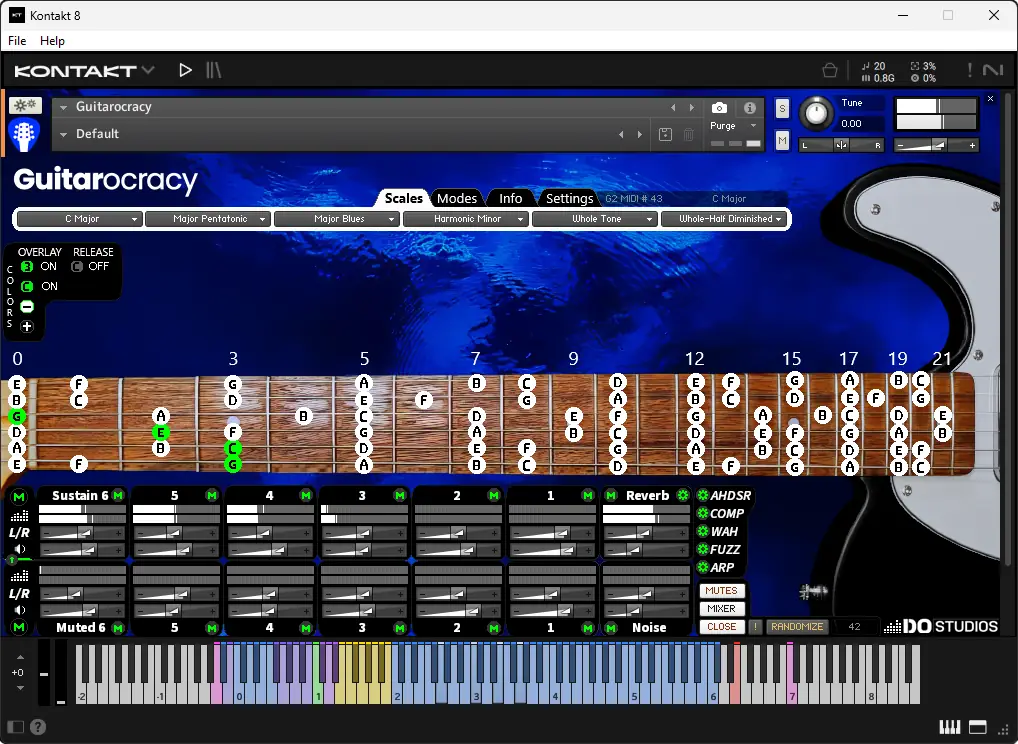This screenshot has height=744, width=1018.
Task: Click the FUZZ effect gear icon
Action: pos(702,549)
